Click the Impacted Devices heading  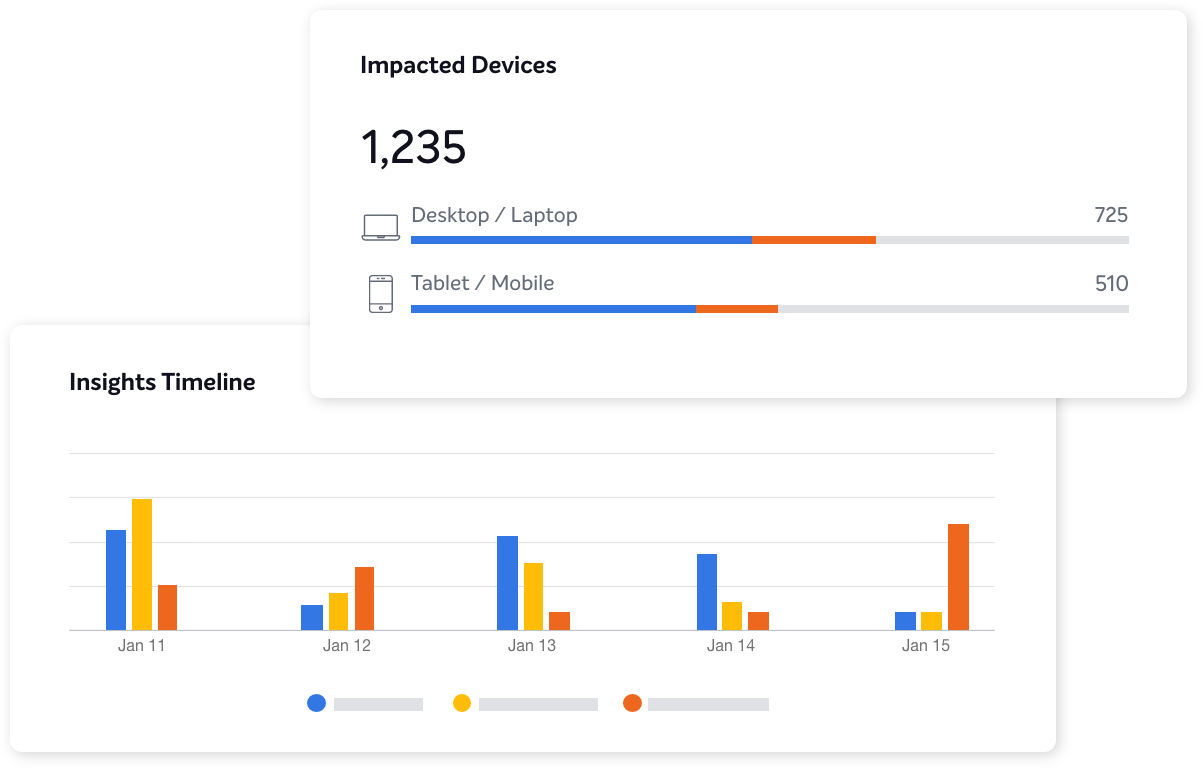[x=458, y=66]
